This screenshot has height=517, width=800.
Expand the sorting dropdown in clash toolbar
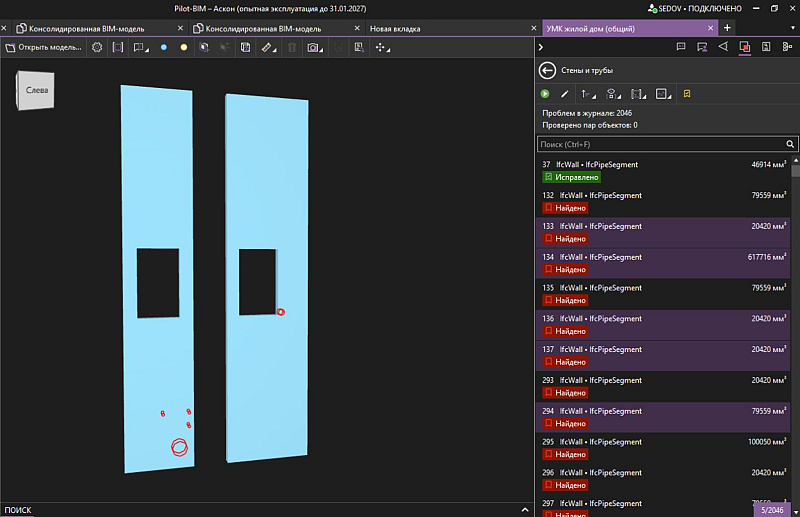(x=588, y=94)
